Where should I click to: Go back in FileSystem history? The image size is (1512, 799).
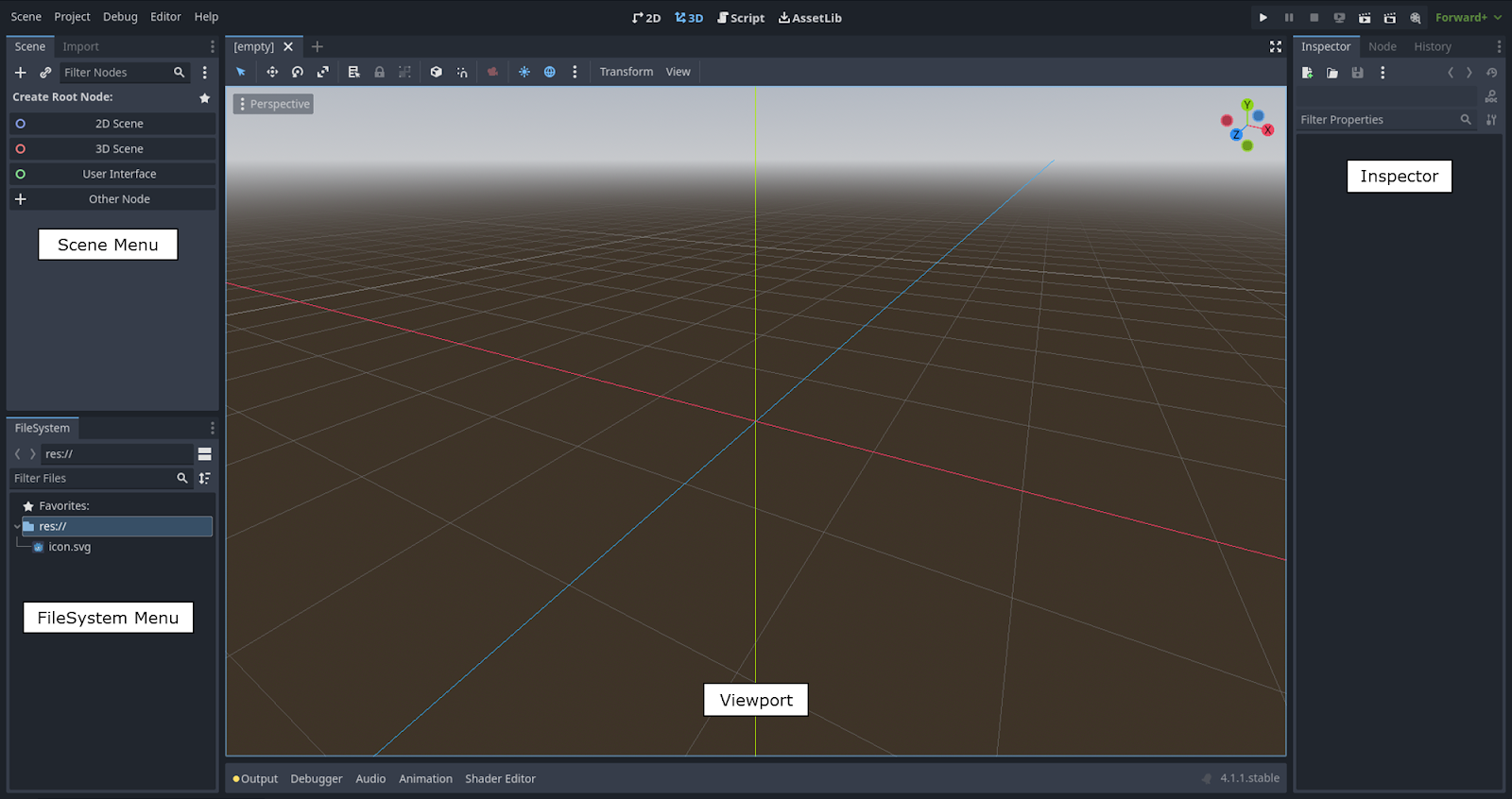[x=17, y=454]
